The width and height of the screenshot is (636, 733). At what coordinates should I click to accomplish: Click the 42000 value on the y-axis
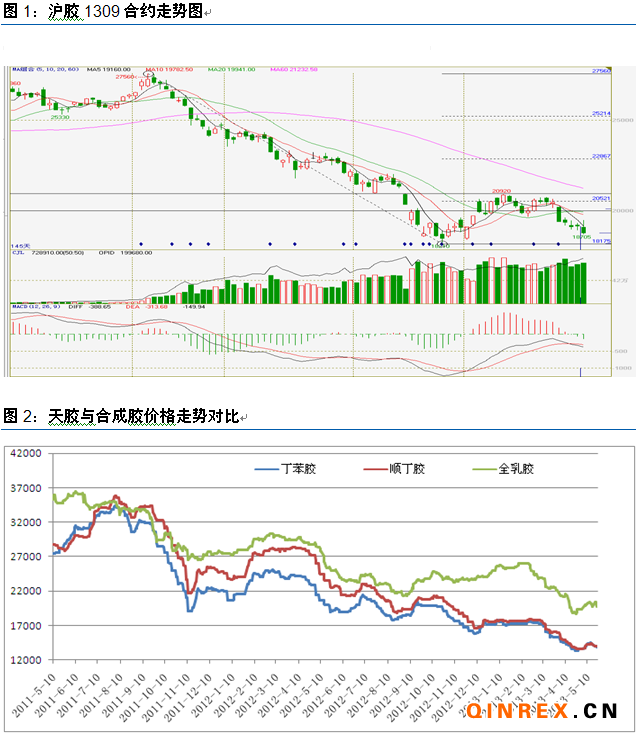pos(25,453)
